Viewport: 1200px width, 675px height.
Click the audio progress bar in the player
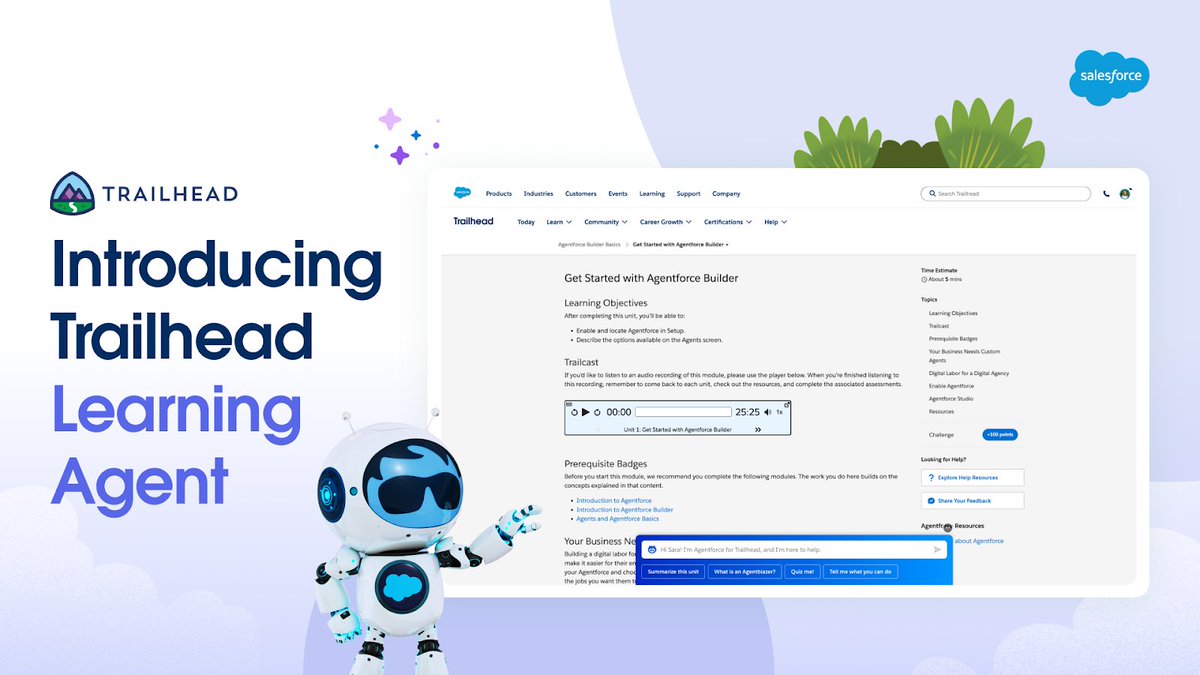point(683,412)
